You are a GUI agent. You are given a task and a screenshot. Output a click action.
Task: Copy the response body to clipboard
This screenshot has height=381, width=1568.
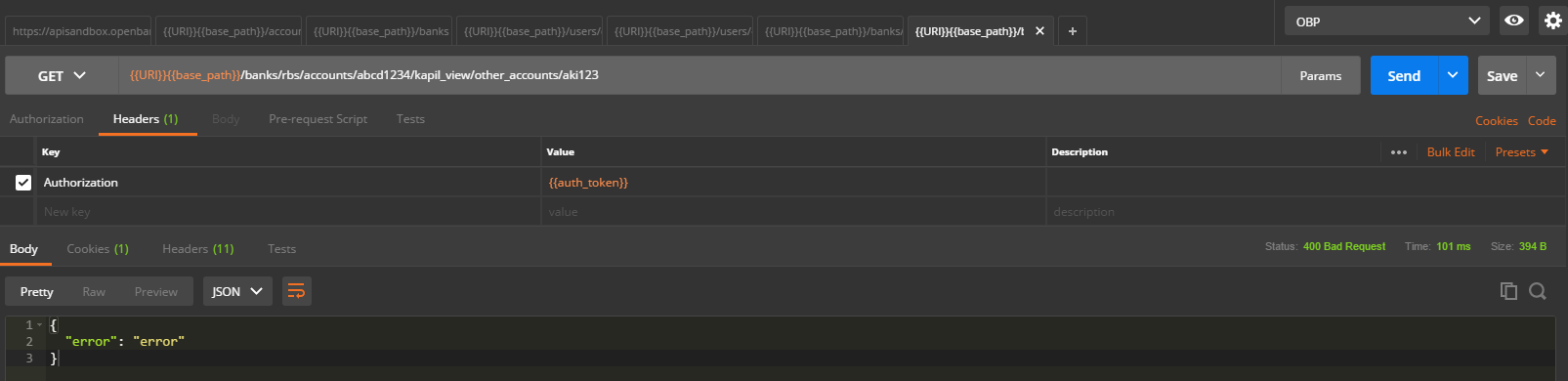point(1508,291)
